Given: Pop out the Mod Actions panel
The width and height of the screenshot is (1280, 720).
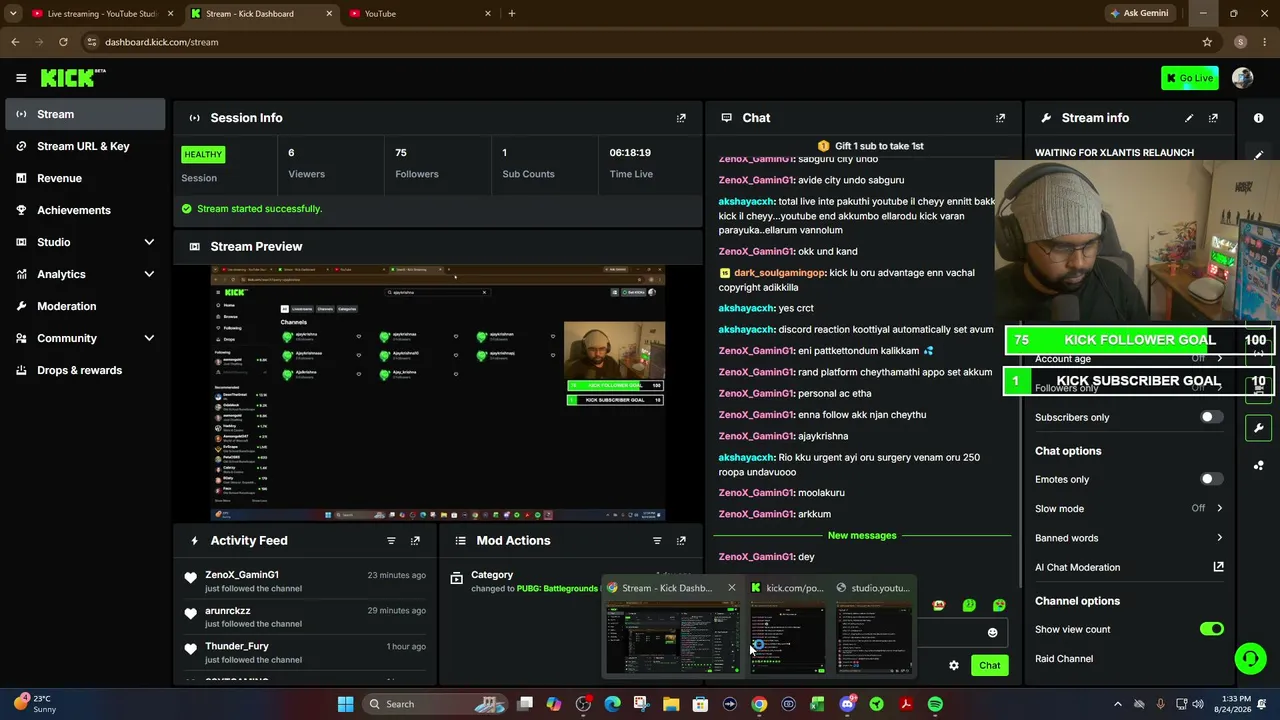Looking at the screenshot, I should point(681,541).
